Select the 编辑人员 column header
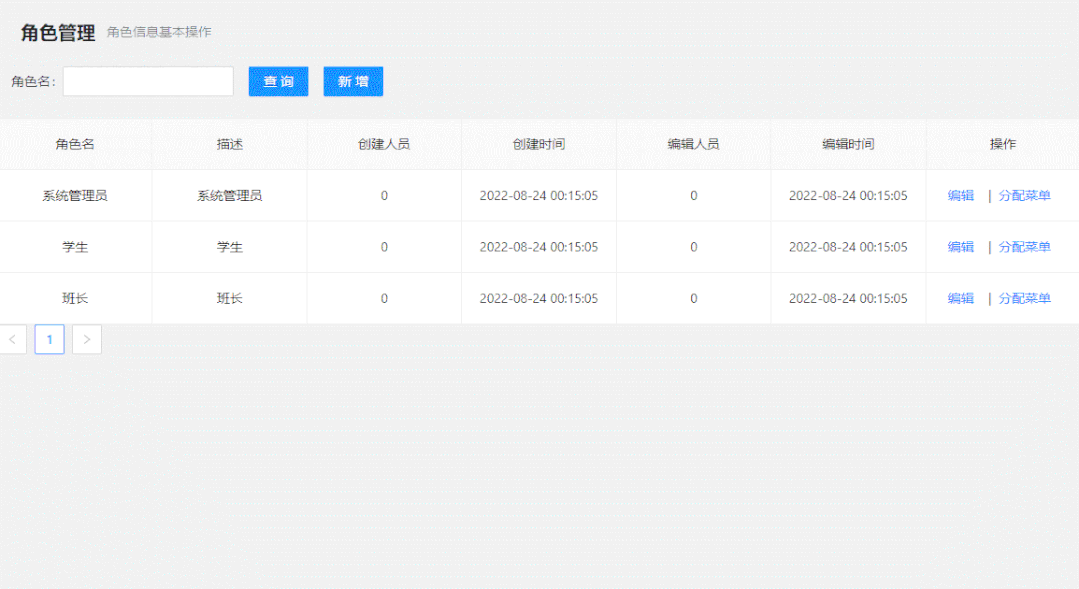The image size is (1079, 589). coord(693,144)
